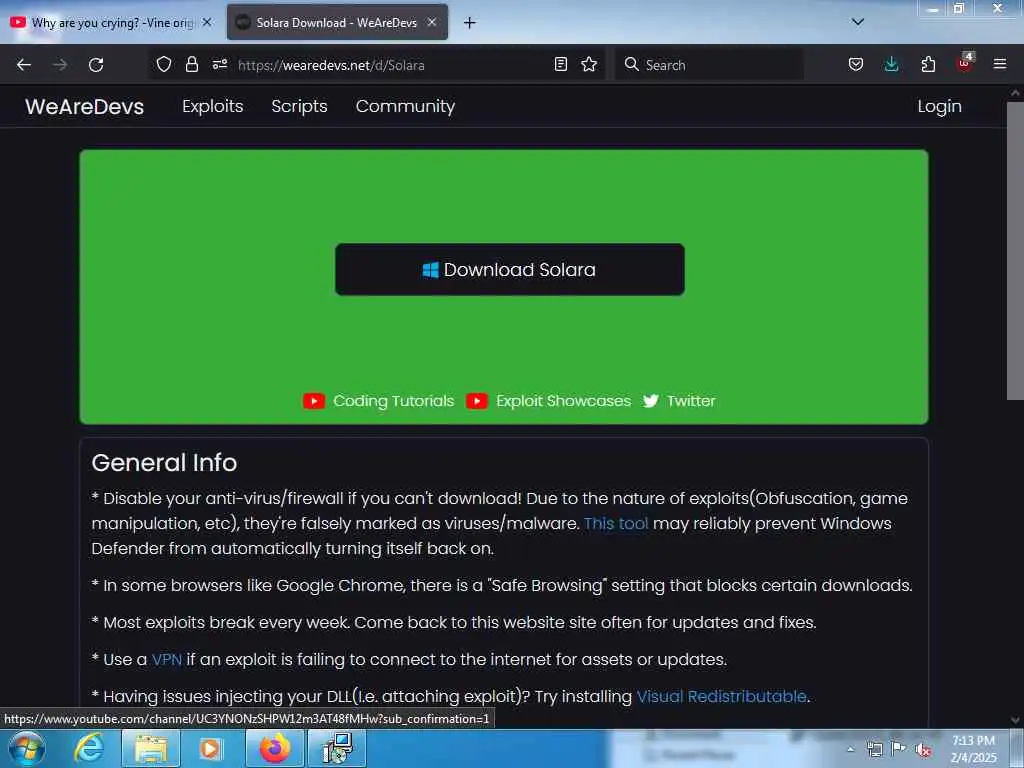This screenshot has width=1024, height=768.
Task: Open the Windows Start orb
Action: (27, 748)
